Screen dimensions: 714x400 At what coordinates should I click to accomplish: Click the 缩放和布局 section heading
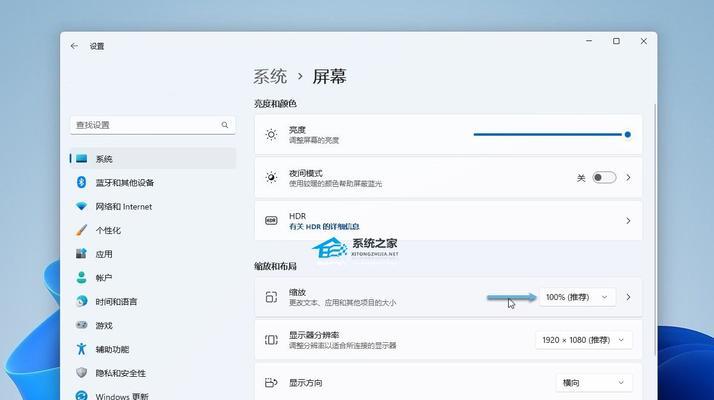(275, 266)
